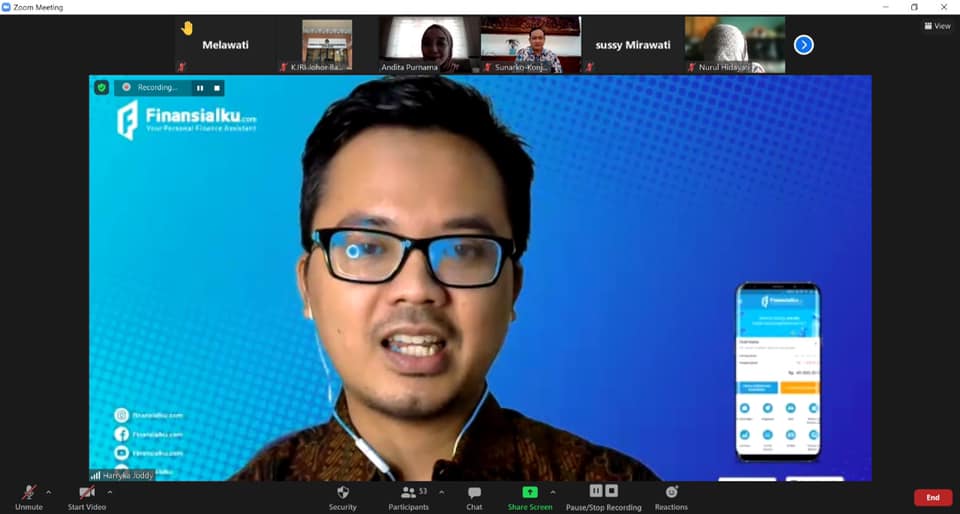
Task: Expand video options arrow next to Start Video
Action: (x=109, y=492)
